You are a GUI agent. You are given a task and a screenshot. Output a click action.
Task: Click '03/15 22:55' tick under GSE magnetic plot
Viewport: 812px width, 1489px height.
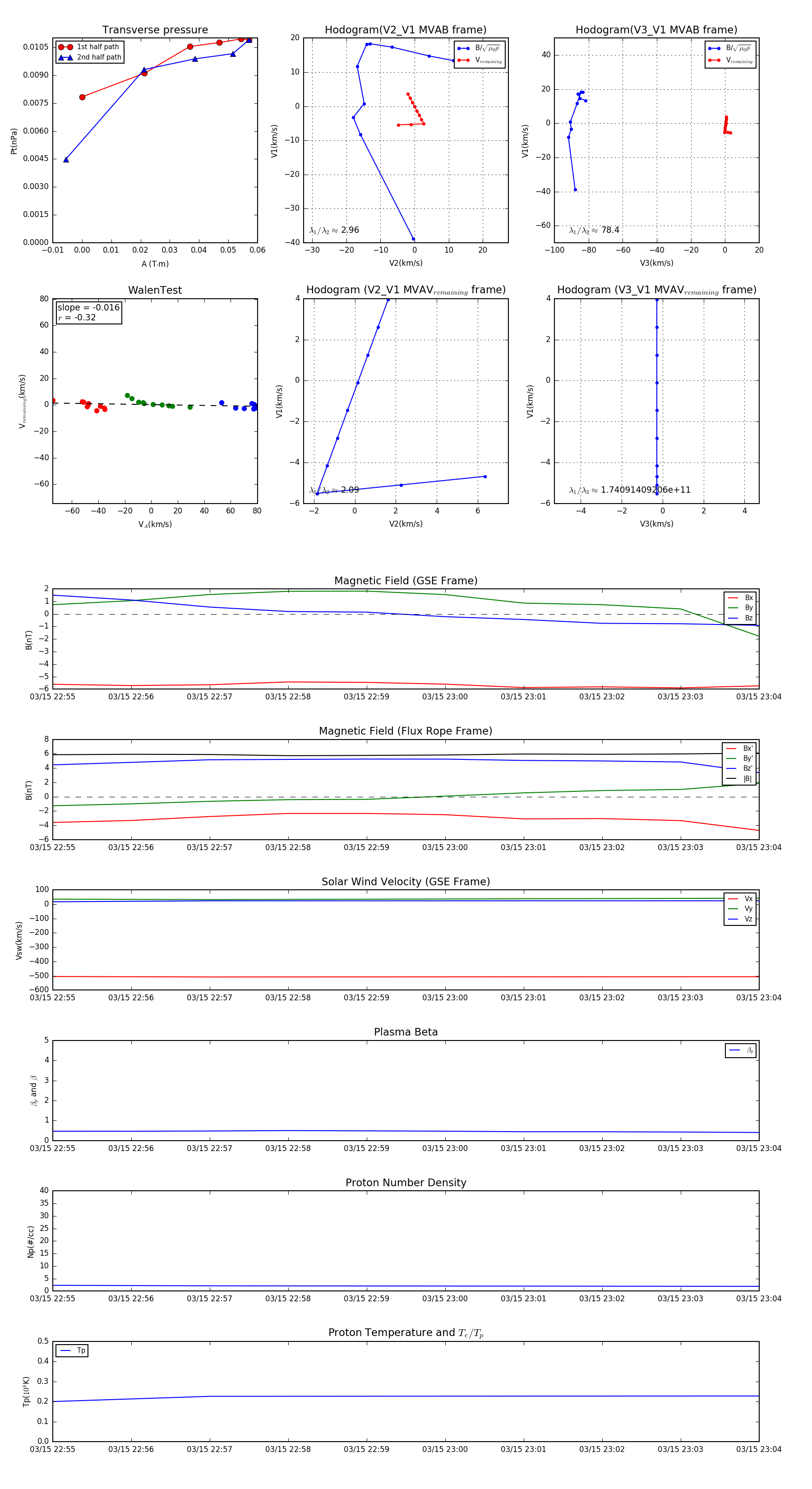click(53, 697)
